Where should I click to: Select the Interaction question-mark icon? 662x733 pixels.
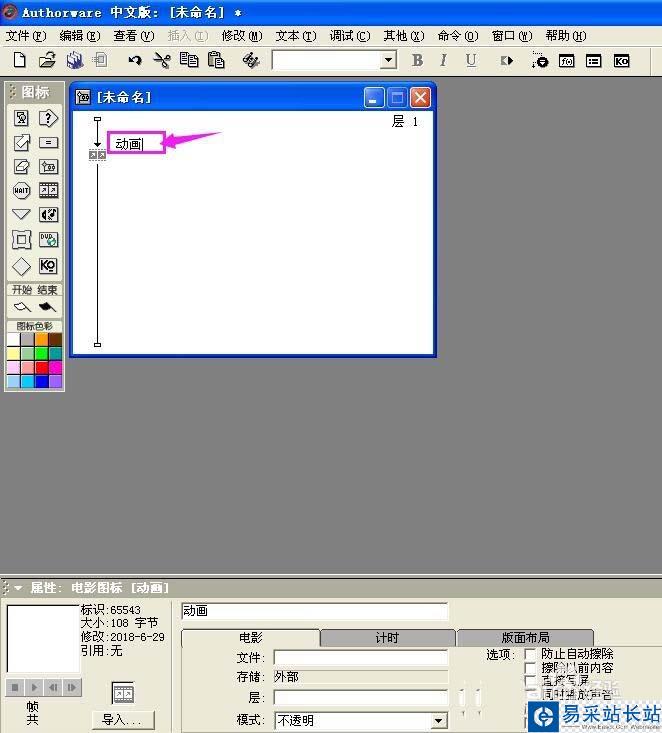point(48,118)
